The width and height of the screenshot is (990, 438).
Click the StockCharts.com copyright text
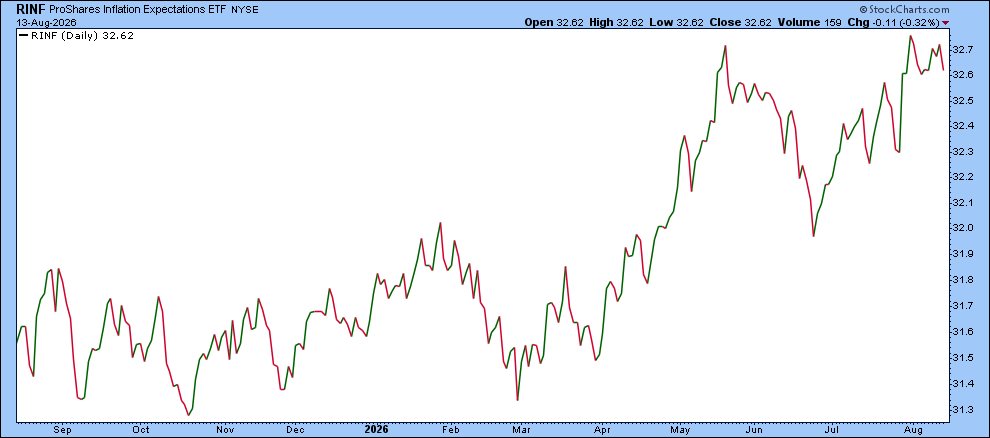pos(904,9)
